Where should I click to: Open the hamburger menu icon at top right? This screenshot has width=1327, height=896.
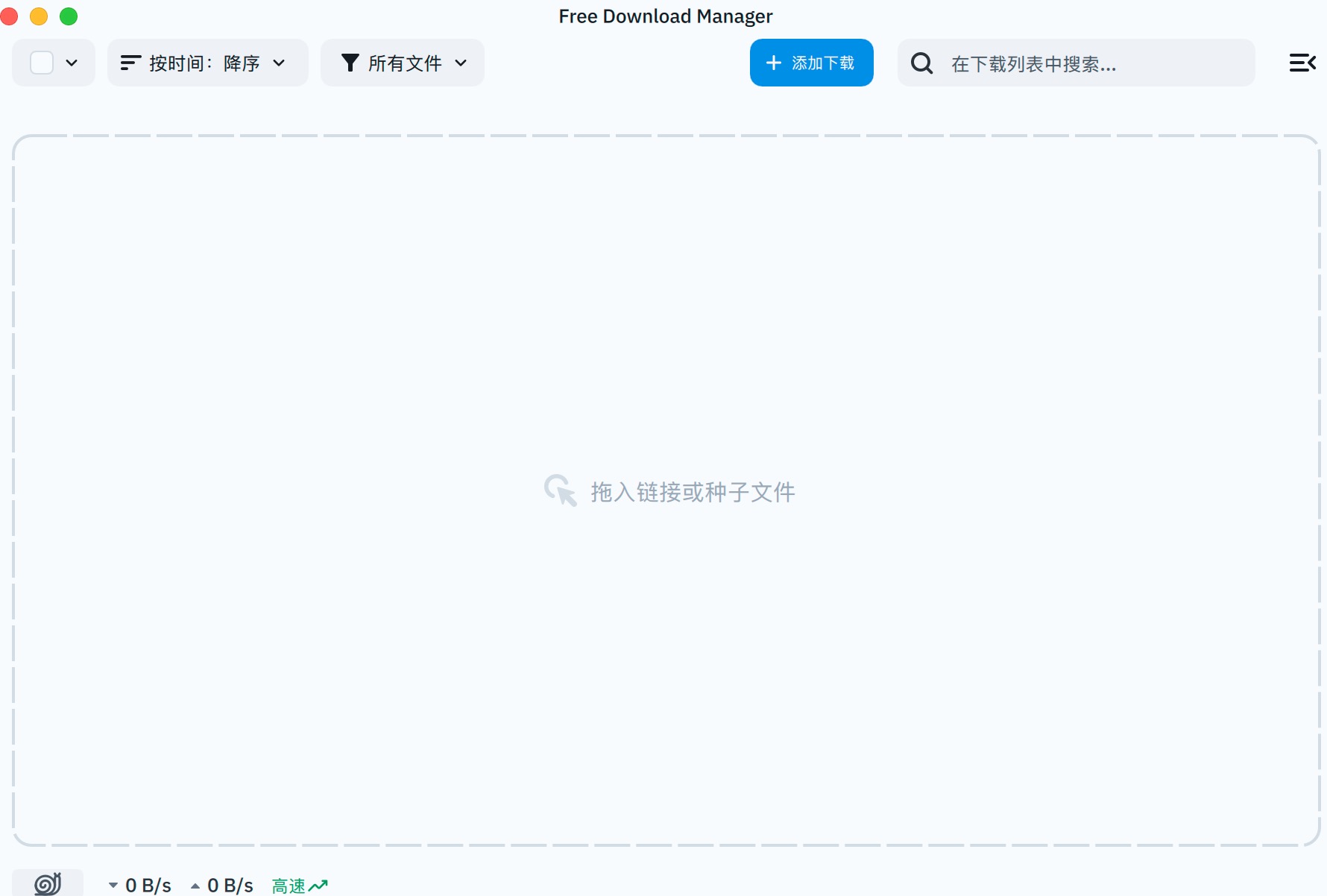1302,63
